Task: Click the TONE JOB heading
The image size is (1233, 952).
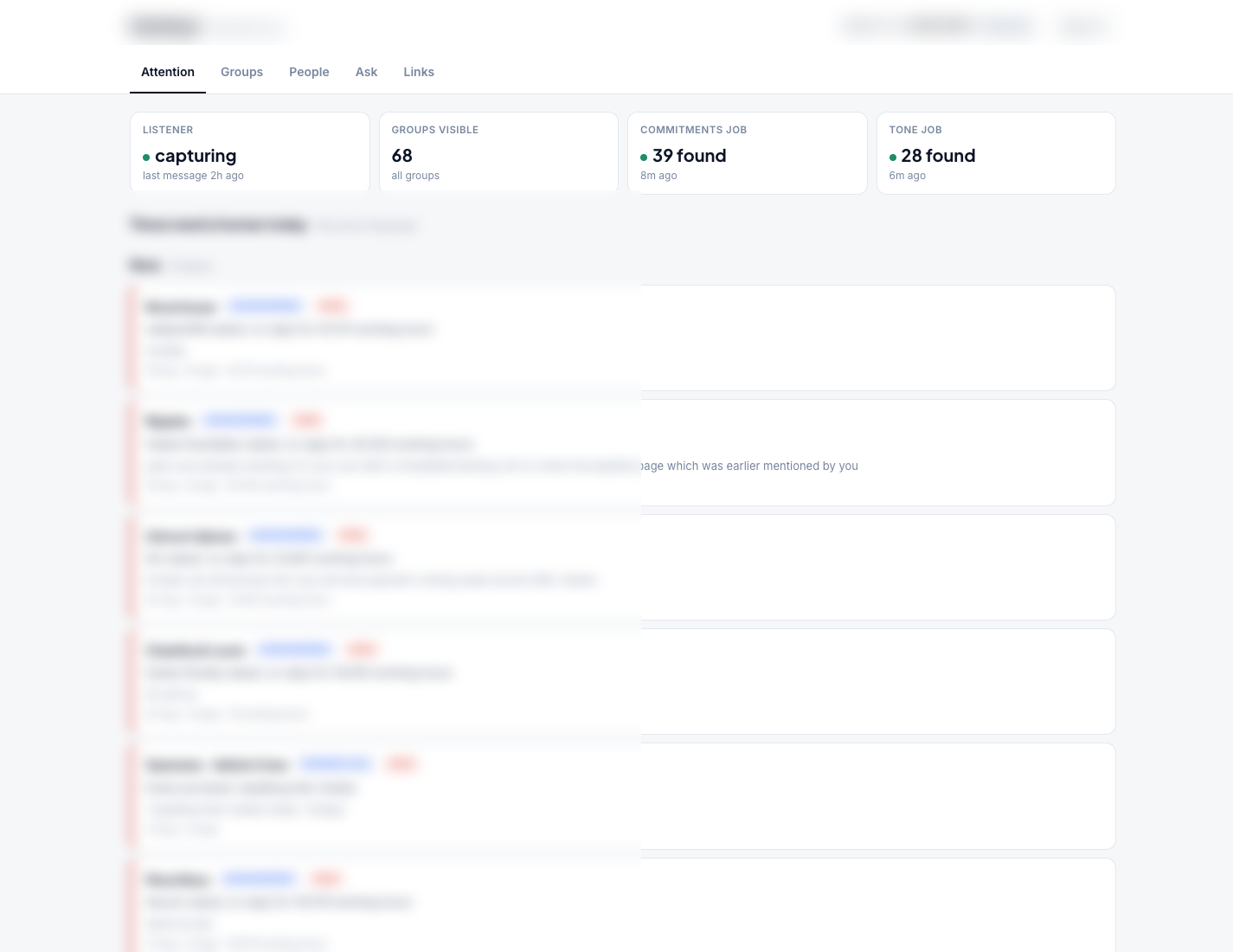Action: pos(915,130)
